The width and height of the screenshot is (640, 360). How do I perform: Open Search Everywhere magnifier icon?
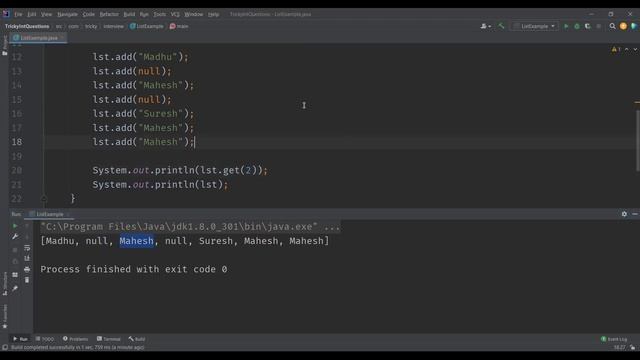click(x=612, y=26)
